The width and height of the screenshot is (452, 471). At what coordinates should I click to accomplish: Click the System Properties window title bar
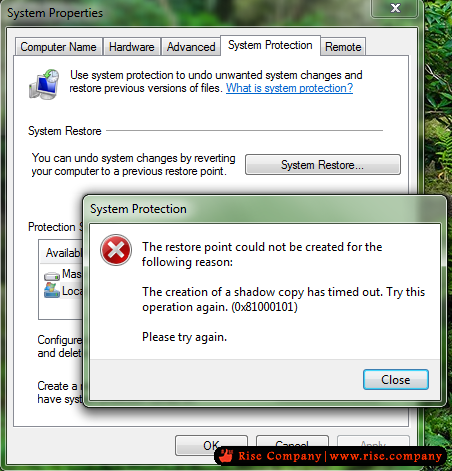187,13
